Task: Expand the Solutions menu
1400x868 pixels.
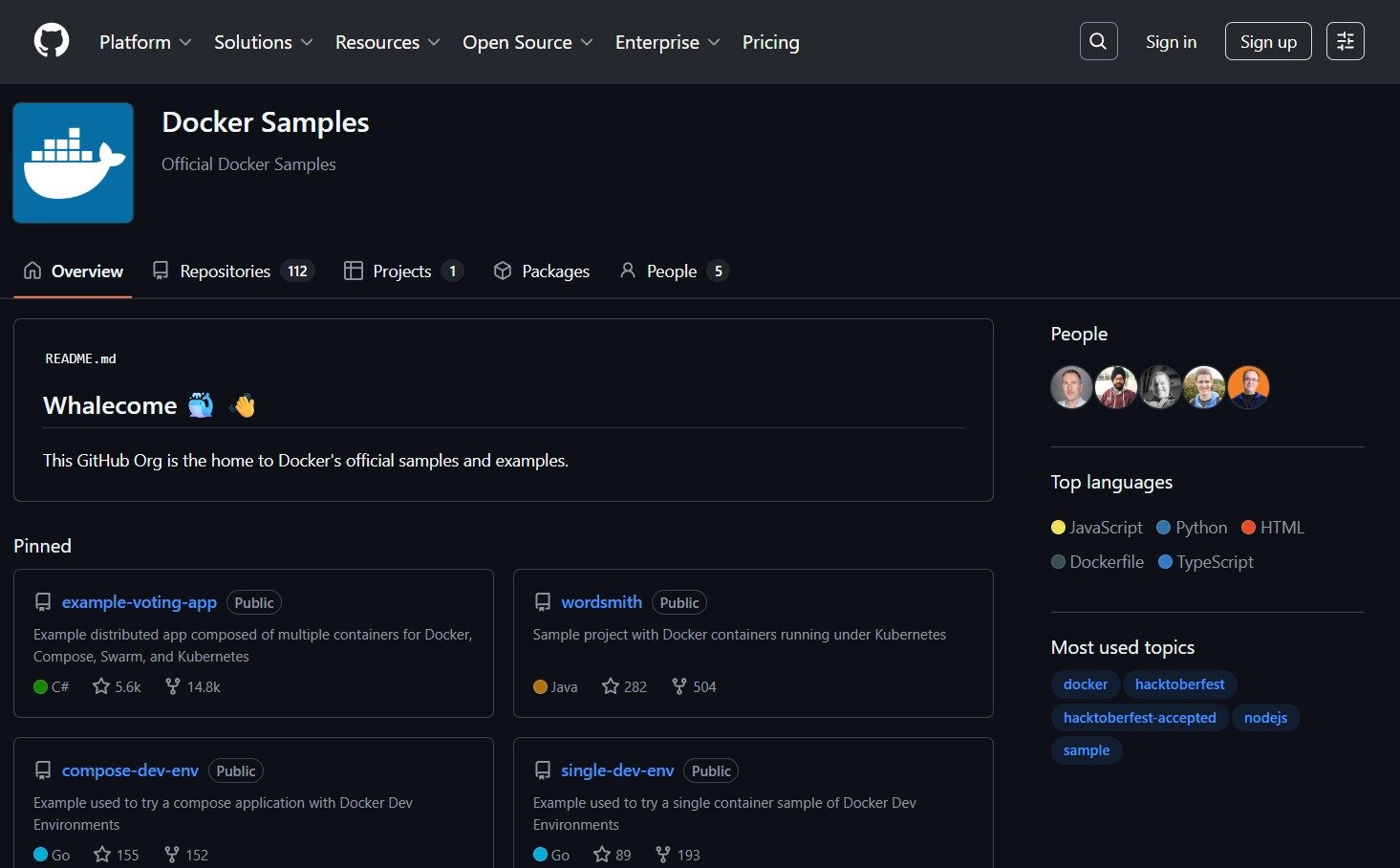Action: click(x=264, y=42)
